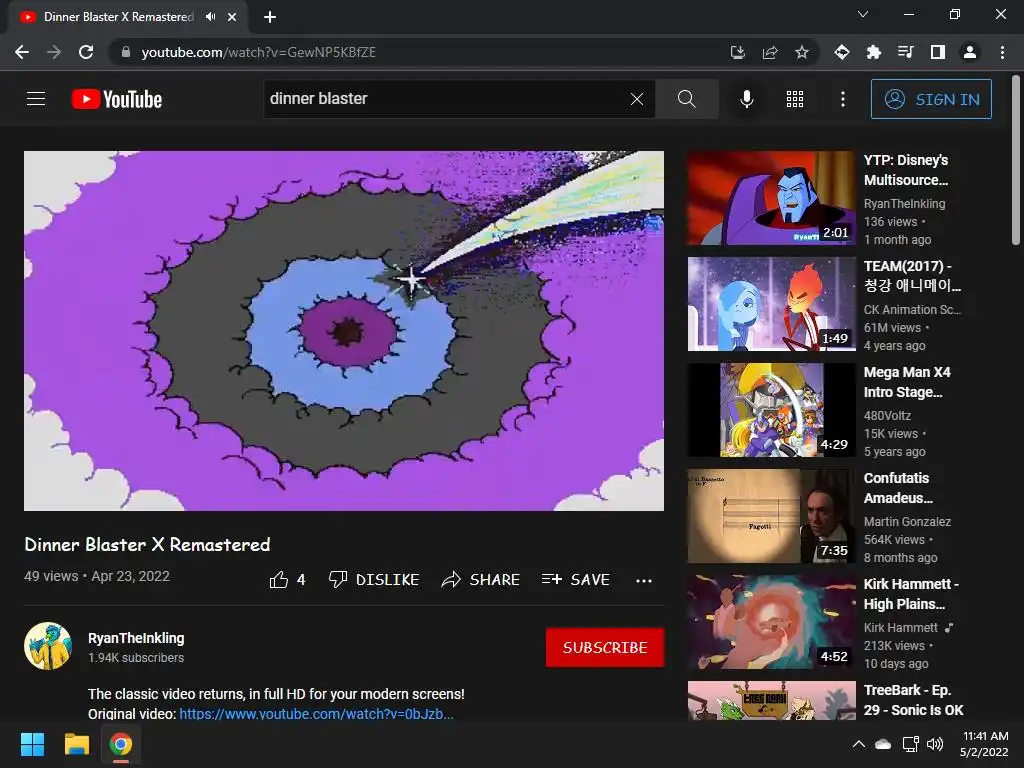The image size is (1024, 768).
Task: Open OneDrive cloud tray icon
Action: tap(883, 744)
